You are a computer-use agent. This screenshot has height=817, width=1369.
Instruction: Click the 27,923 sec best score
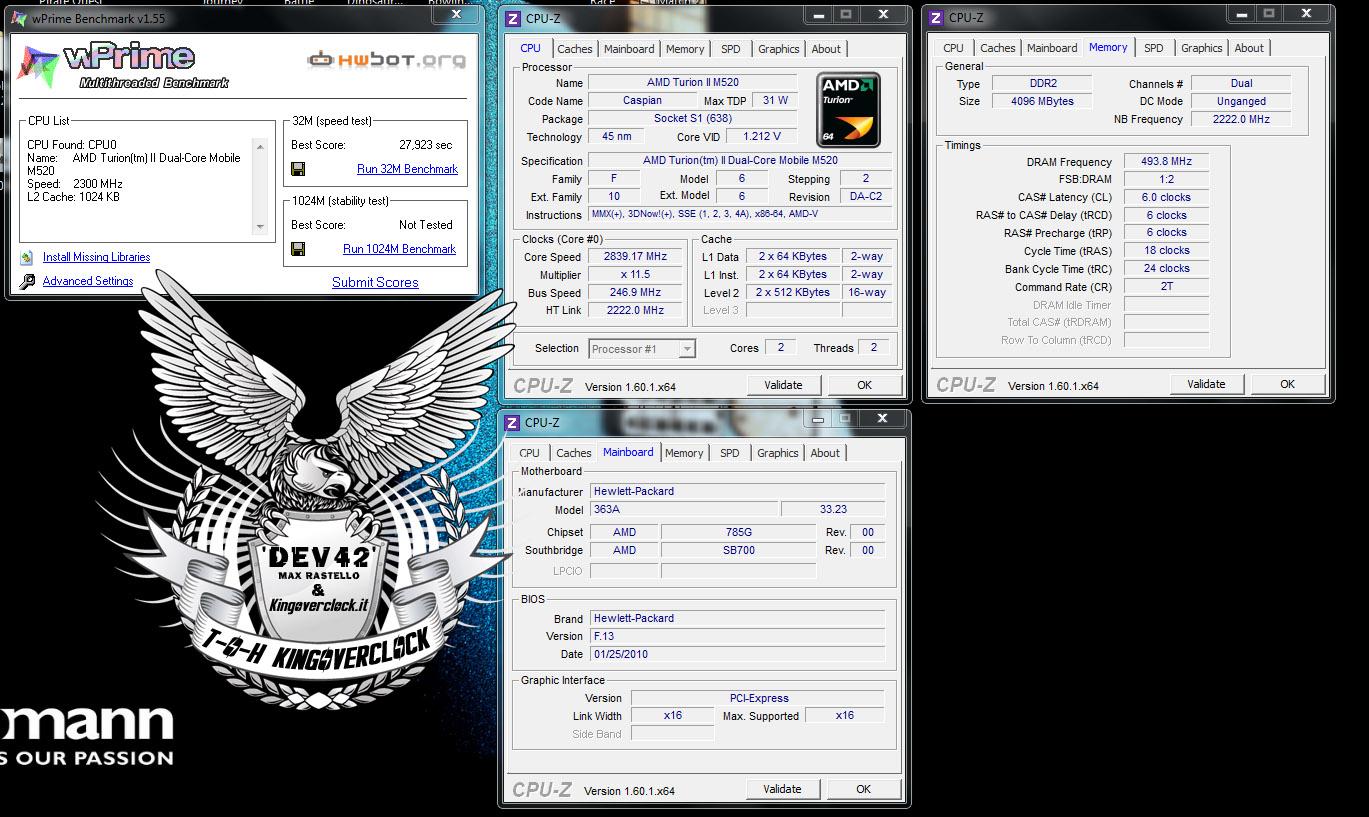click(x=425, y=145)
